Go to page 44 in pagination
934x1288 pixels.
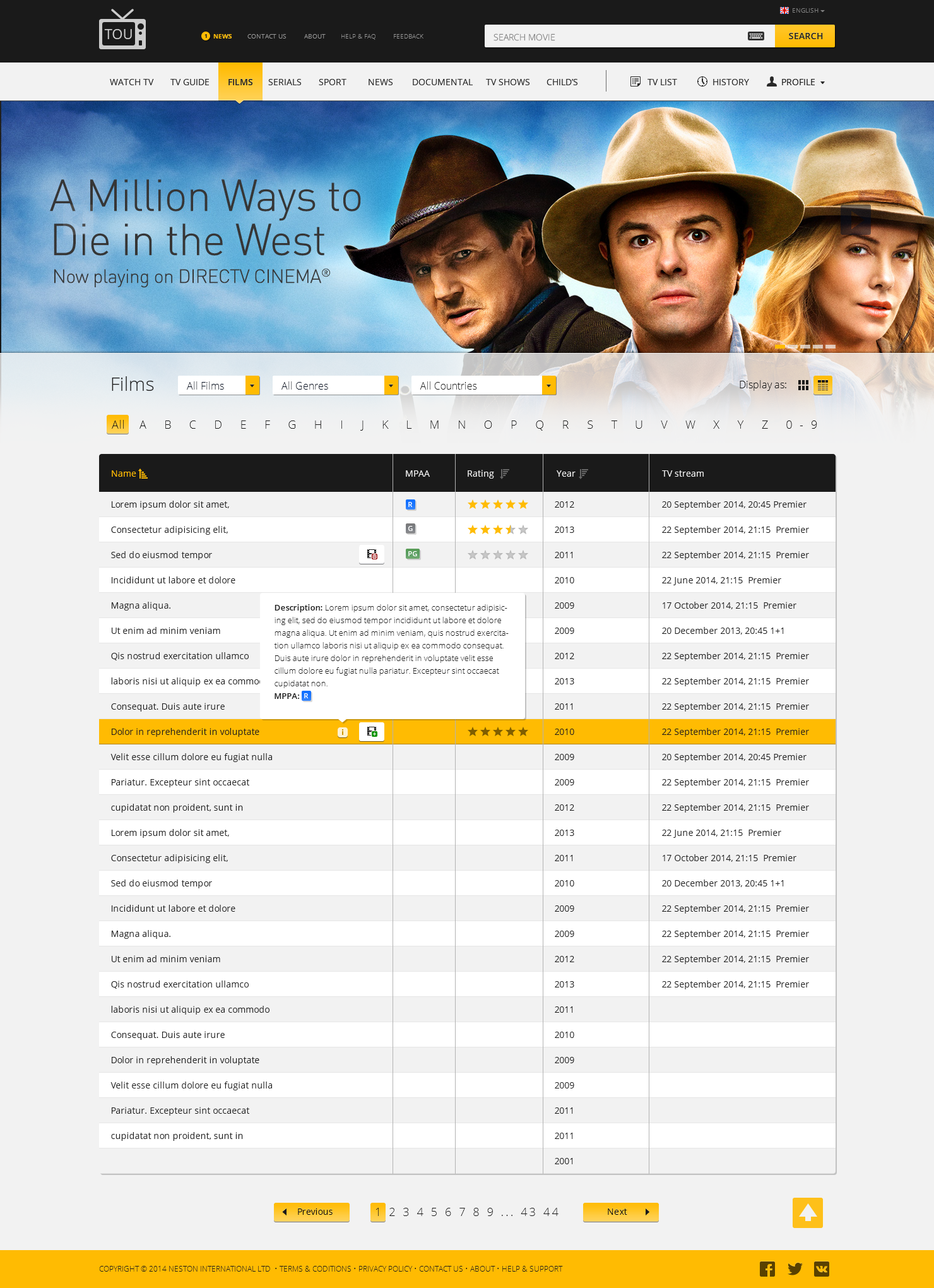(x=551, y=1212)
